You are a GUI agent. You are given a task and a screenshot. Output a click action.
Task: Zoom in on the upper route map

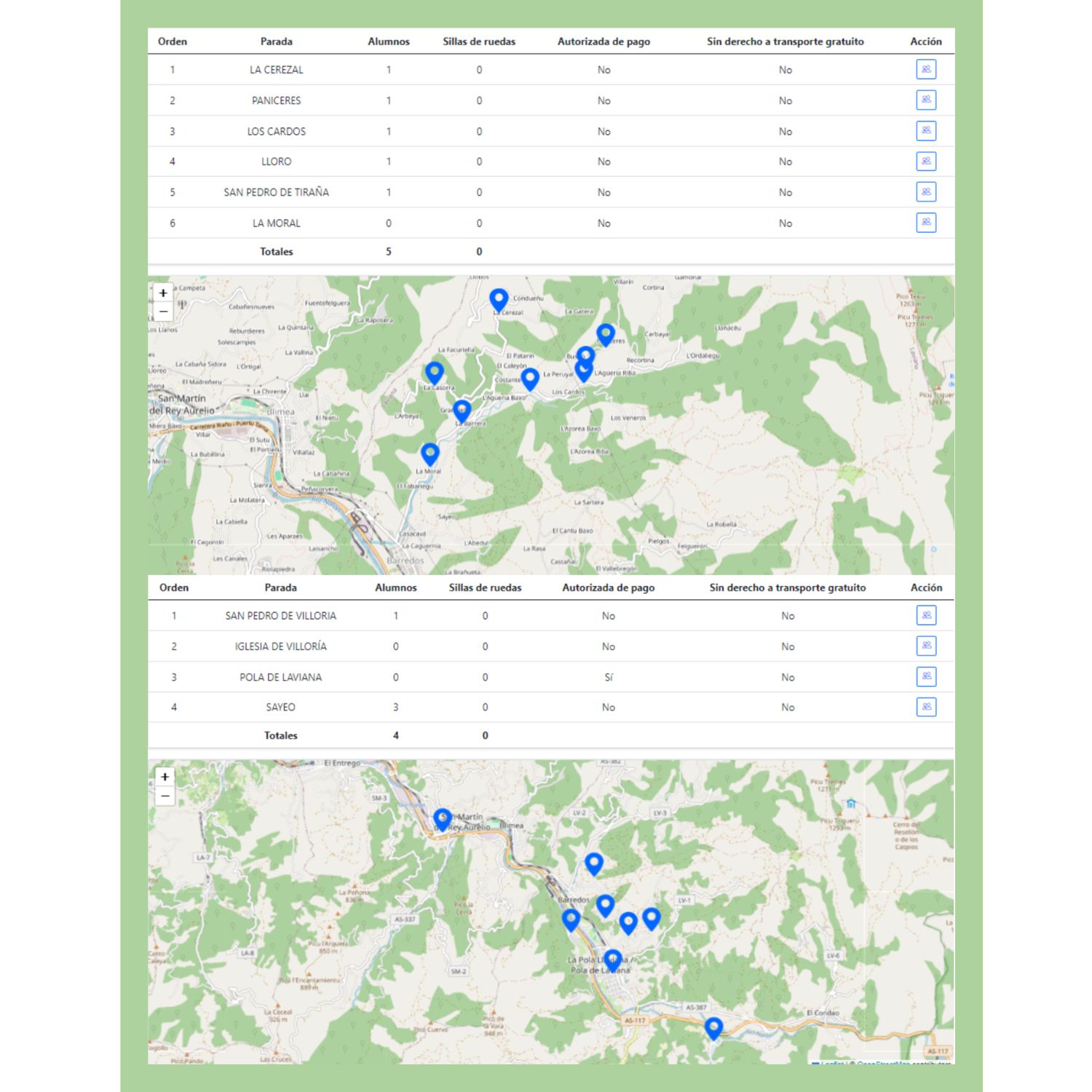[164, 293]
